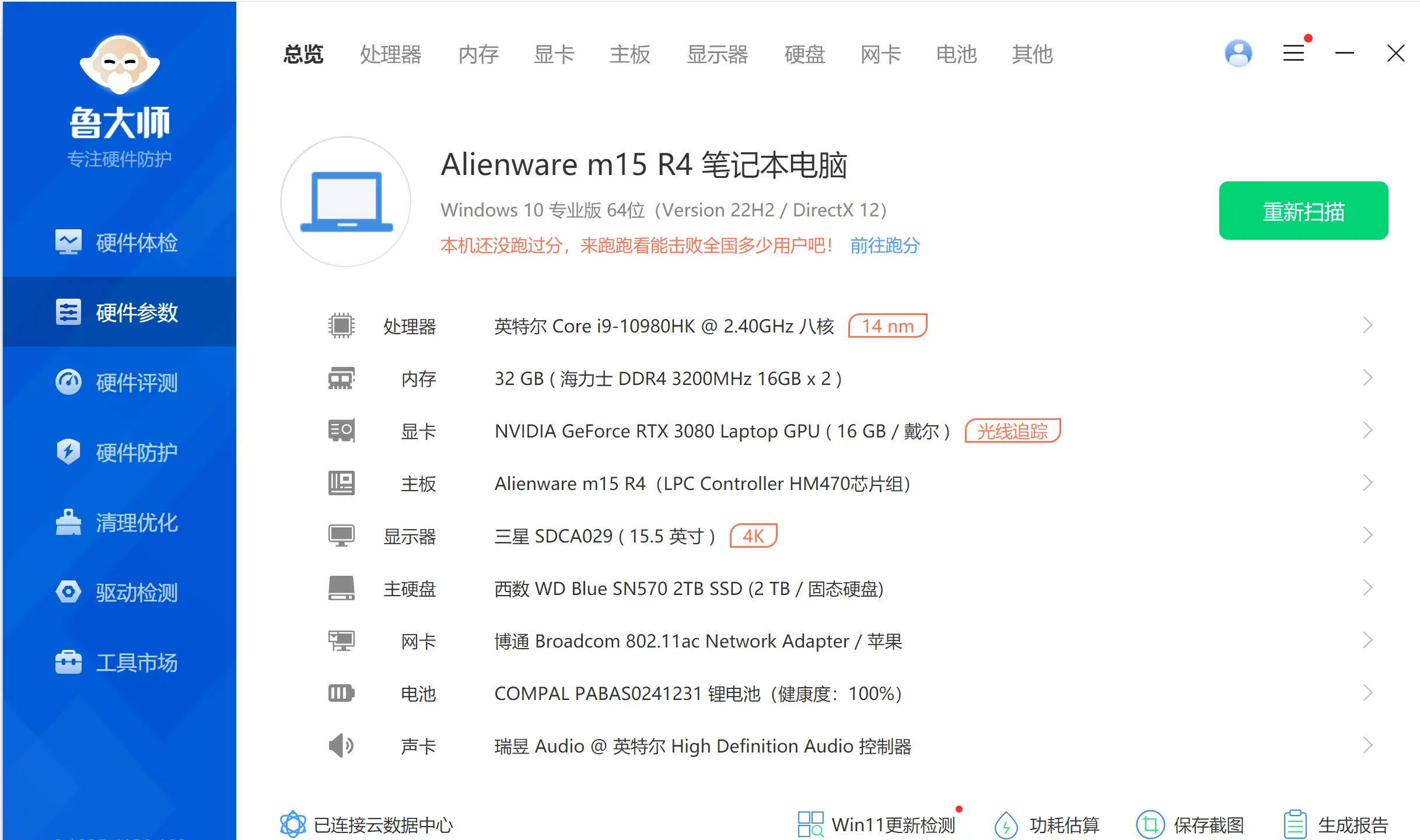Switch to the 显卡 tab

point(554,54)
